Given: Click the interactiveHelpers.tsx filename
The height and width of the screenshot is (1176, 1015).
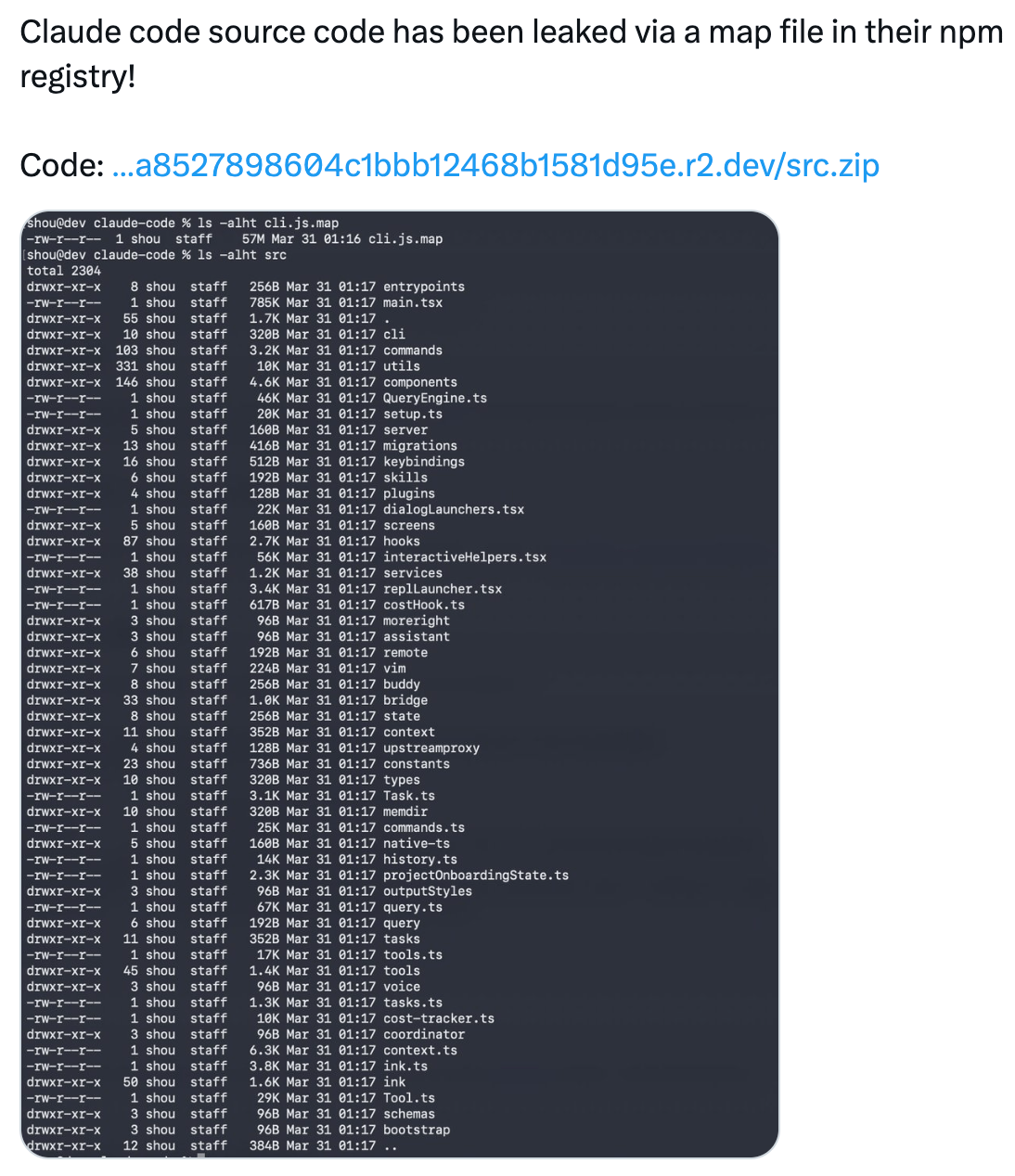Looking at the screenshot, I should click(x=464, y=557).
